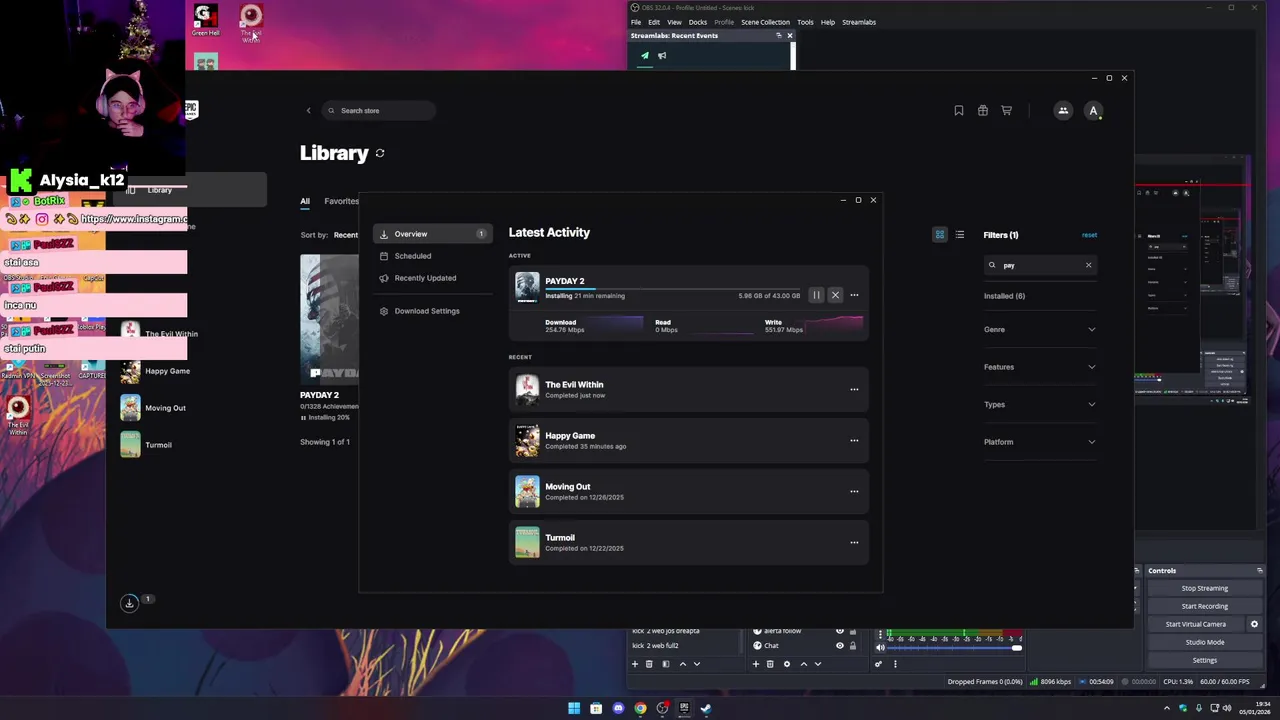Click Start Recording in OBS
The width and height of the screenshot is (1280, 720).
(1204, 606)
